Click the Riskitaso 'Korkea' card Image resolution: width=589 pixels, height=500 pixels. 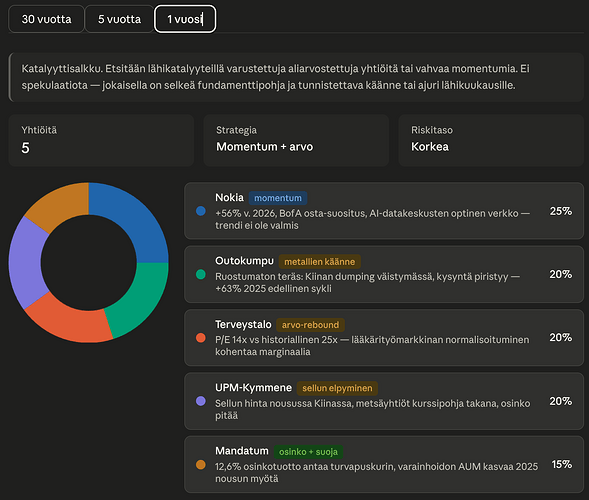(x=491, y=140)
